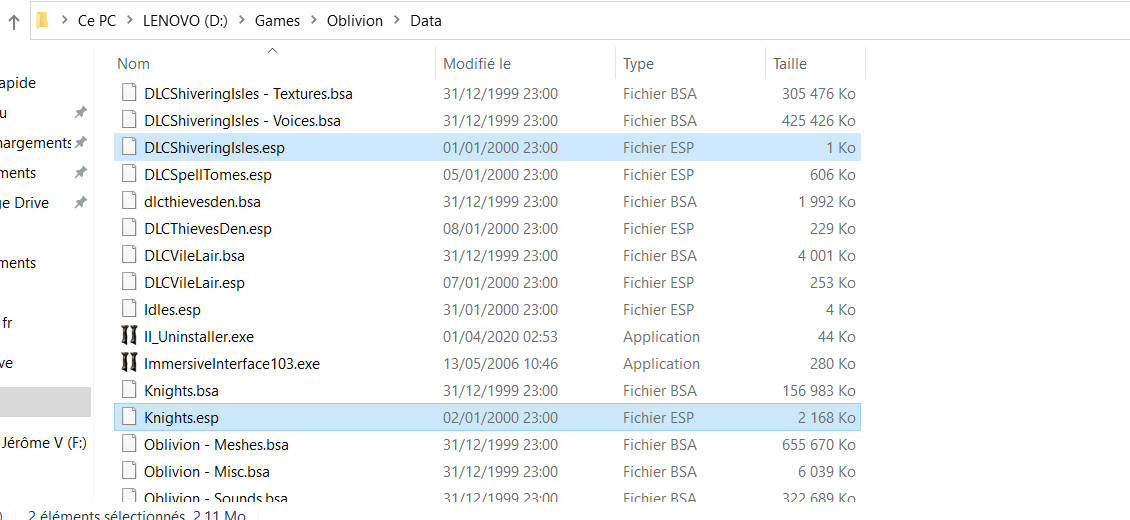The image size is (1130, 520).
Task: Click the 2 168 Ko size value
Action: (x=825, y=418)
